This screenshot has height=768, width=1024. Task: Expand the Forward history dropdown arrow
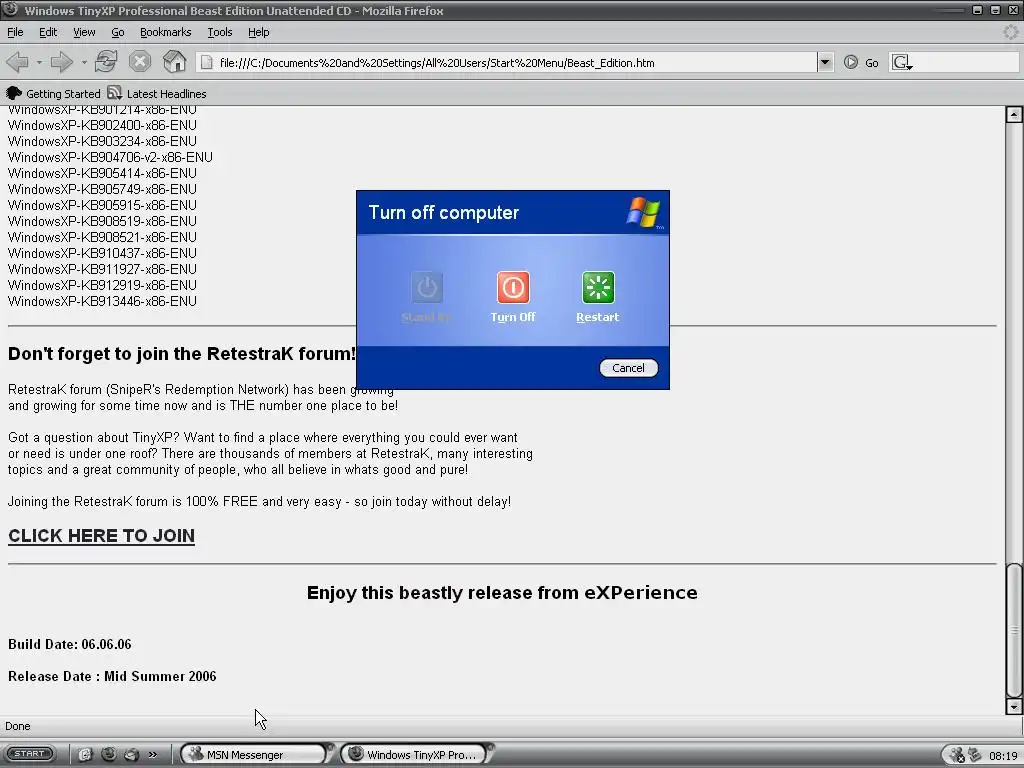(84, 63)
